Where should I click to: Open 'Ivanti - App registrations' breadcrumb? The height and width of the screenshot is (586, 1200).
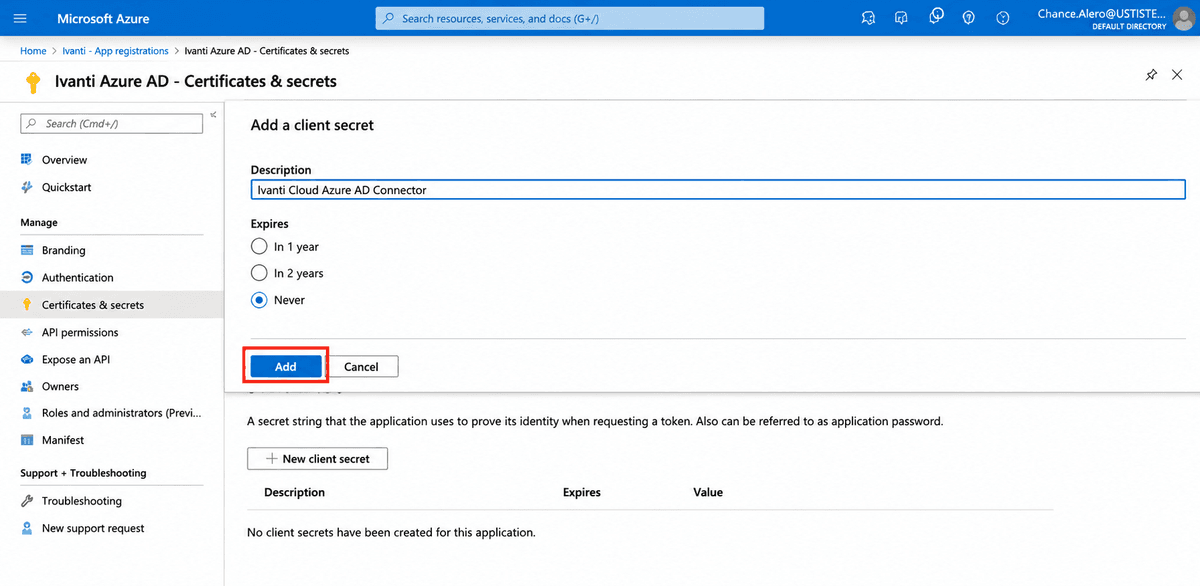click(116, 51)
